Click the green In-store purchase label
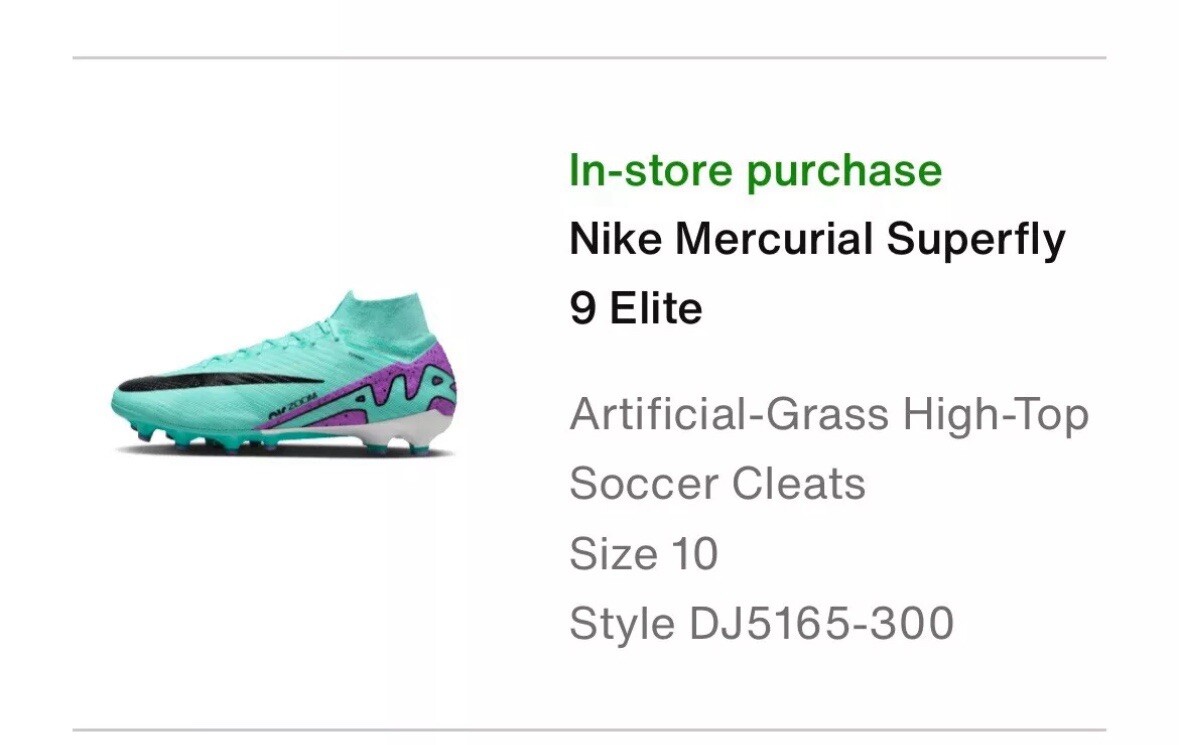This screenshot has height=745, width=1179. click(x=755, y=171)
